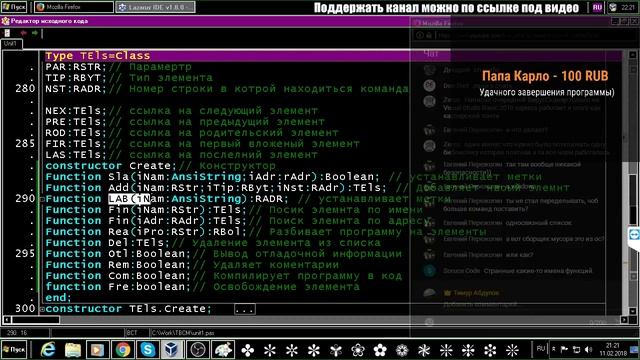Click 'NEX:TEls;' field declaration
Image resolution: width=640 pixels, height=360 pixels.
pyautogui.click(x=76, y=111)
